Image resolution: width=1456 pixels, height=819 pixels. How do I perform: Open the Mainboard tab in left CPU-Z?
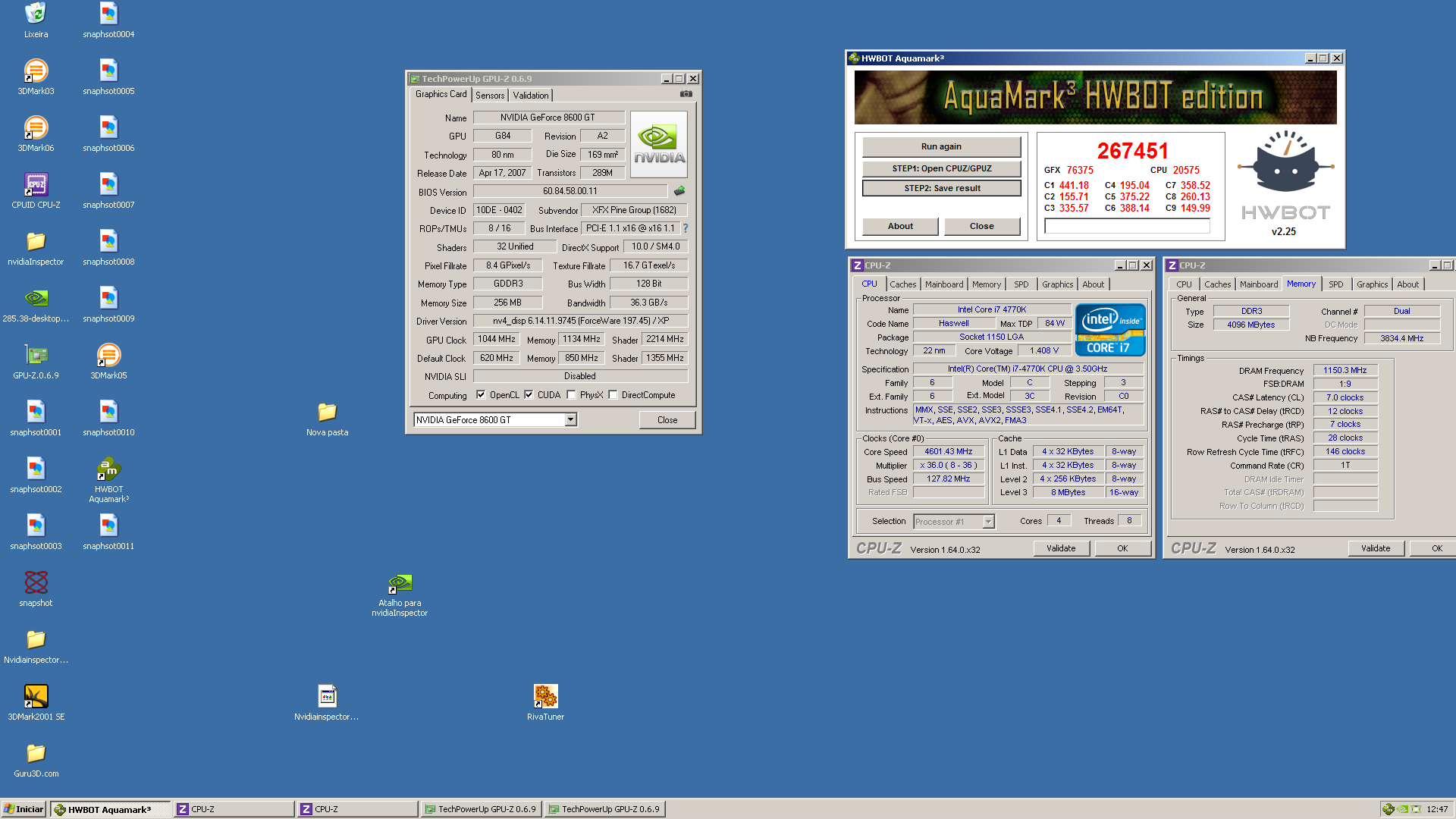click(944, 284)
